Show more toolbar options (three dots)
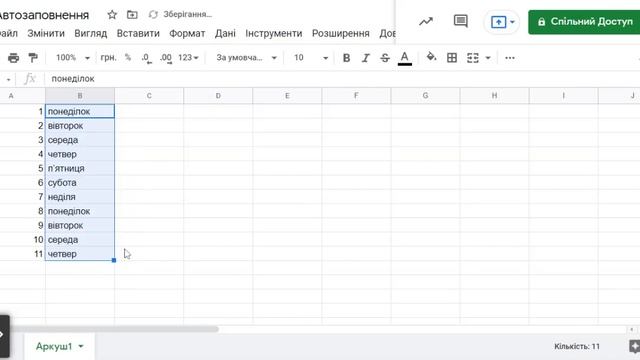Screen dimensions: 640x360 click(510, 58)
